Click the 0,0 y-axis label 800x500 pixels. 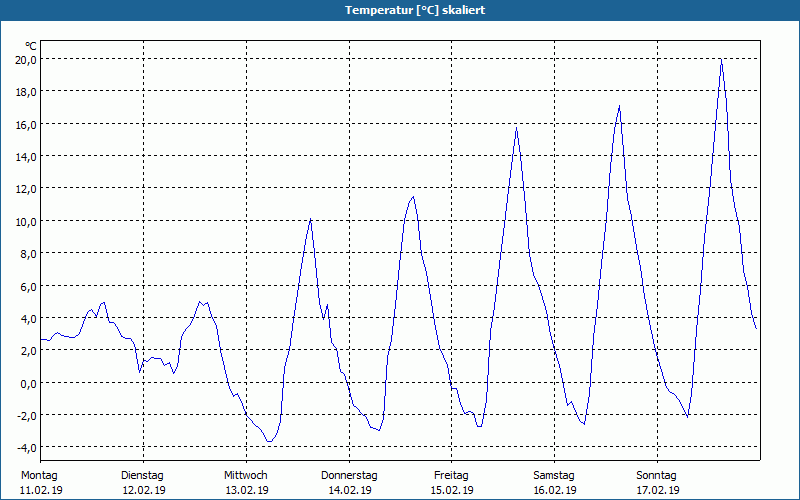29,384
